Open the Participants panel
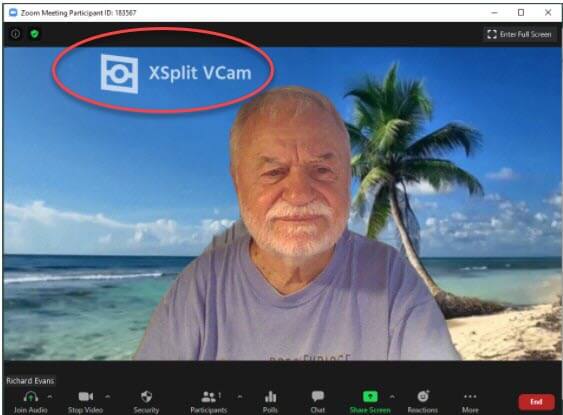This screenshot has width=563, height=415. [x=209, y=397]
